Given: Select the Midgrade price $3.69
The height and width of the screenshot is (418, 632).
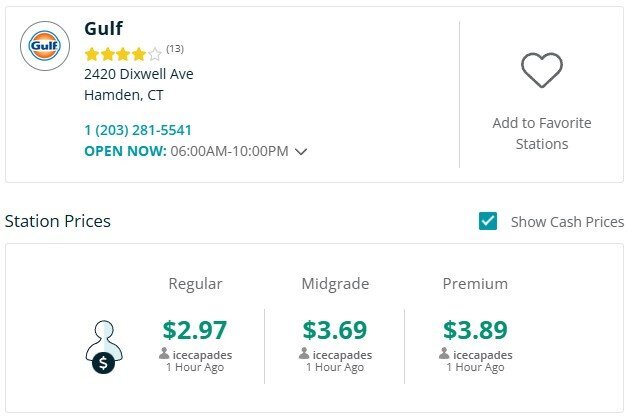Looking at the screenshot, I should [335, 329].
